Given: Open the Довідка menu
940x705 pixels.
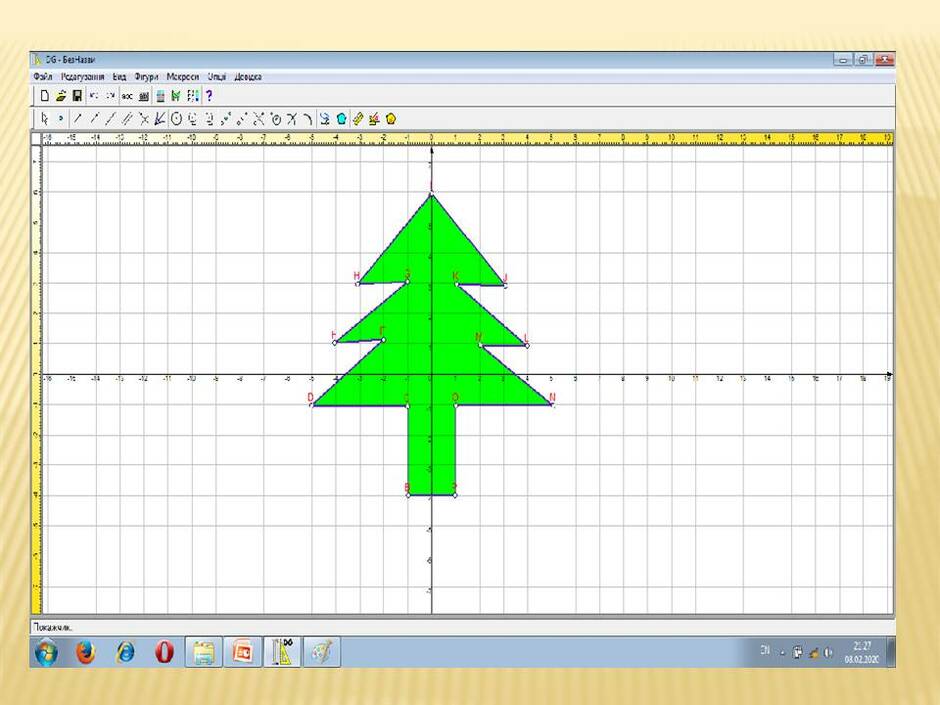Looking at the screenshot, I should (x=248, y=77).
